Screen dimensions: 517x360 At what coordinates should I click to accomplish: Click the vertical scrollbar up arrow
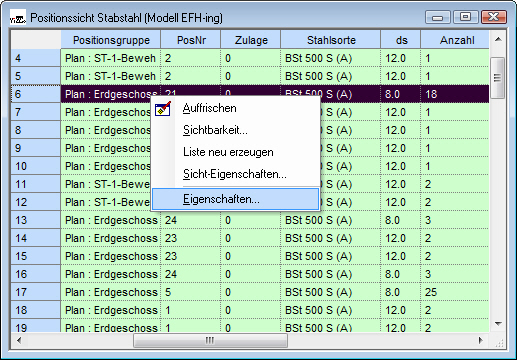[x=498, y=40]
